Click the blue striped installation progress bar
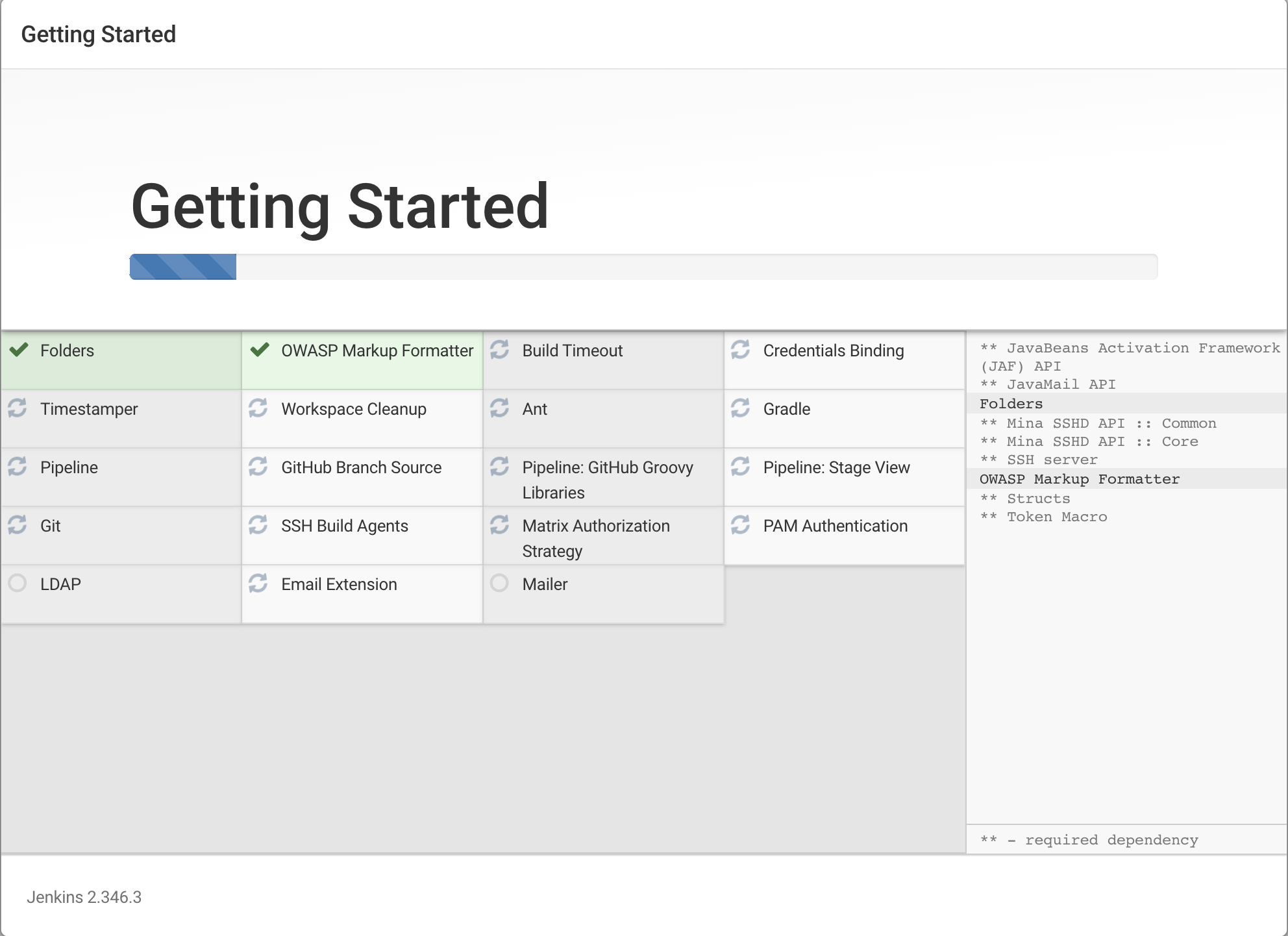This screenshot has width=1288, height=936. tap(183, 267)
